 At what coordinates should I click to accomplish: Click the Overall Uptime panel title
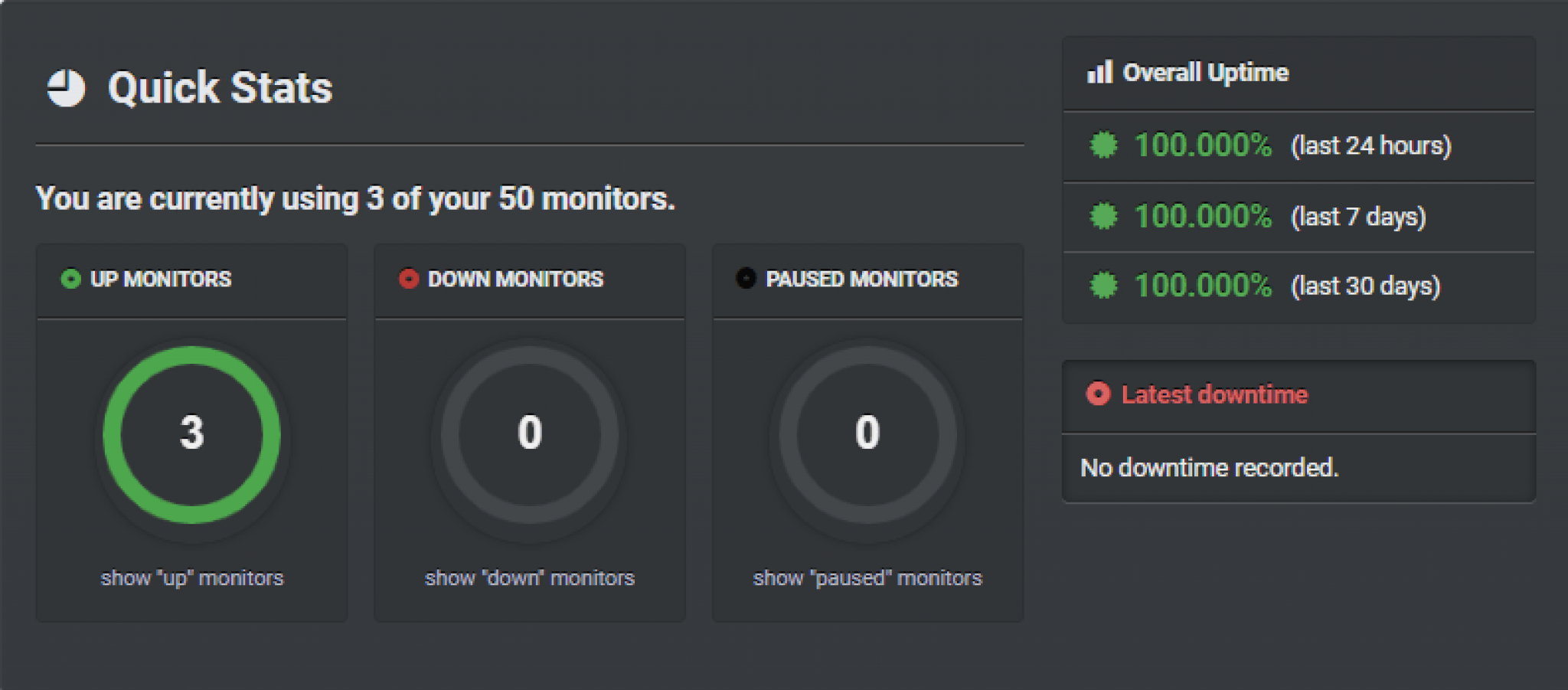(1206, 73)
